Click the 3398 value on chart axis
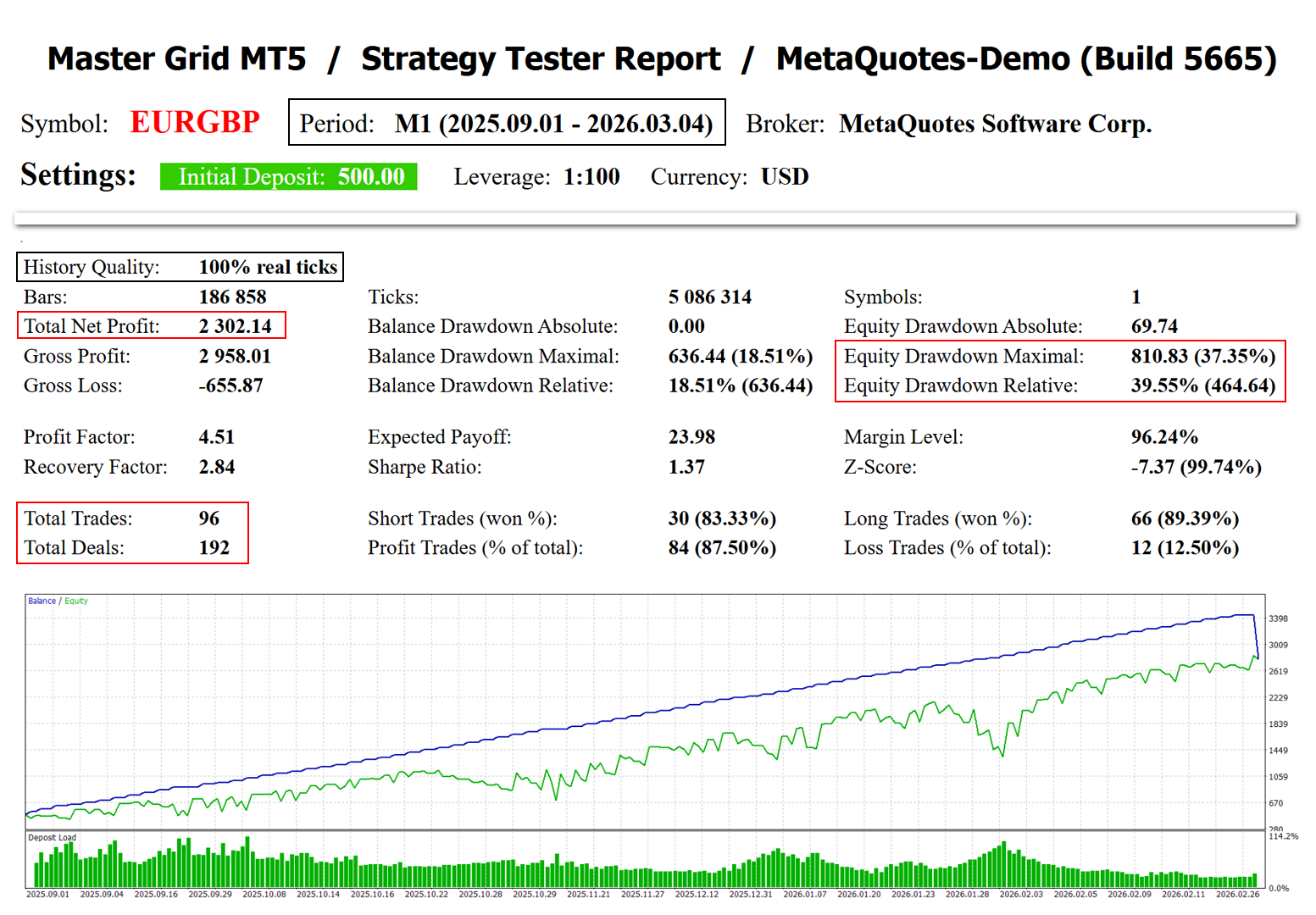 pos(1278,619)
